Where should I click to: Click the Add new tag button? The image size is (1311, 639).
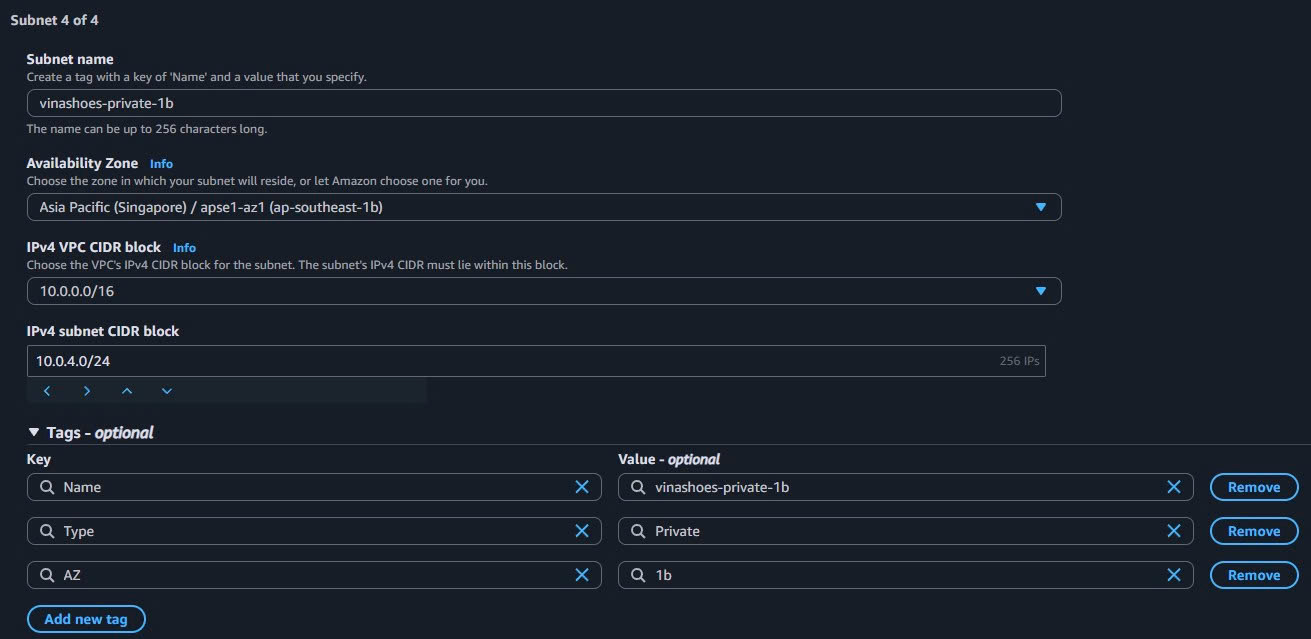pyautogui.click(x=86, y=618)
